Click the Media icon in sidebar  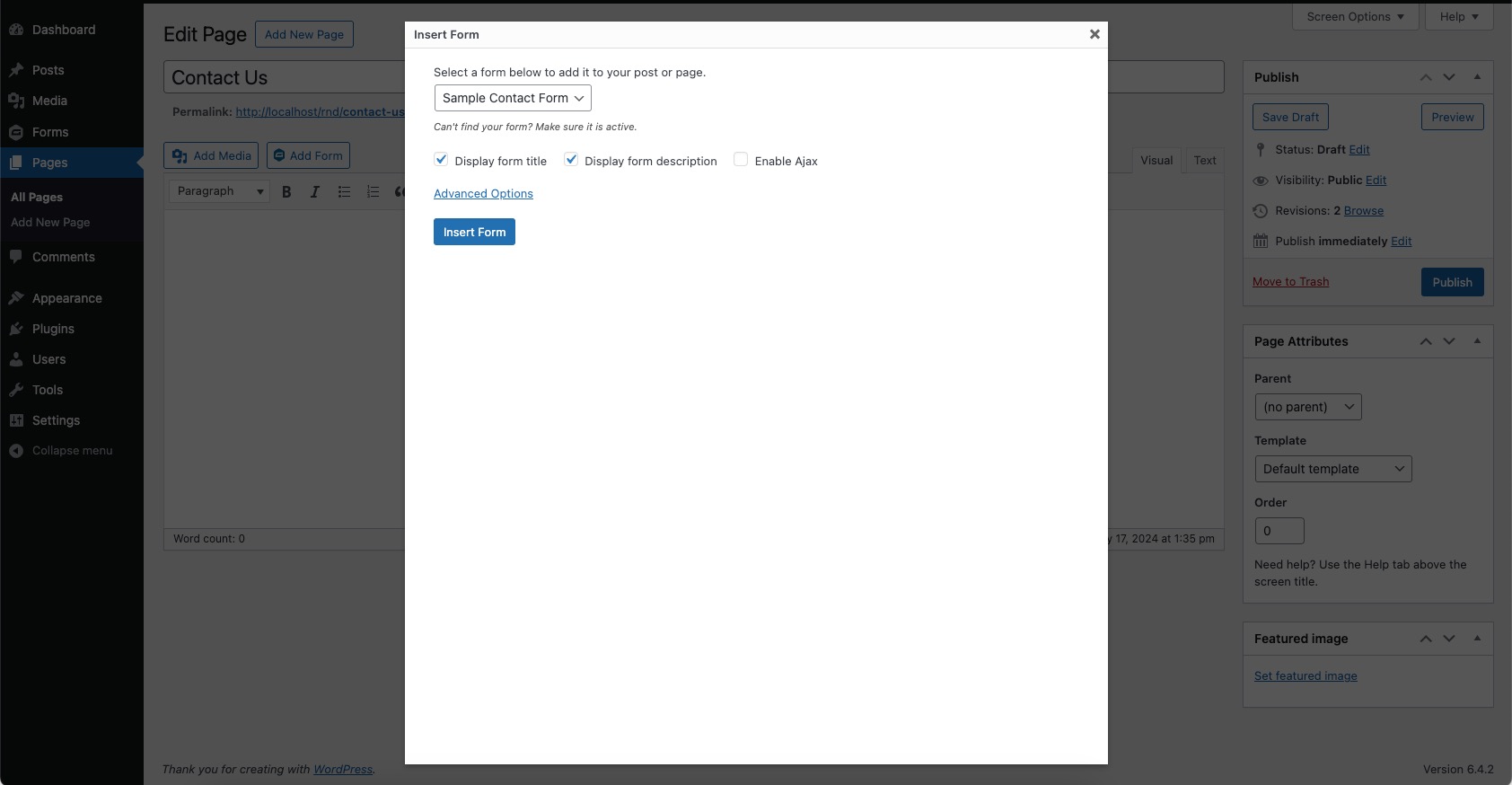16,101
